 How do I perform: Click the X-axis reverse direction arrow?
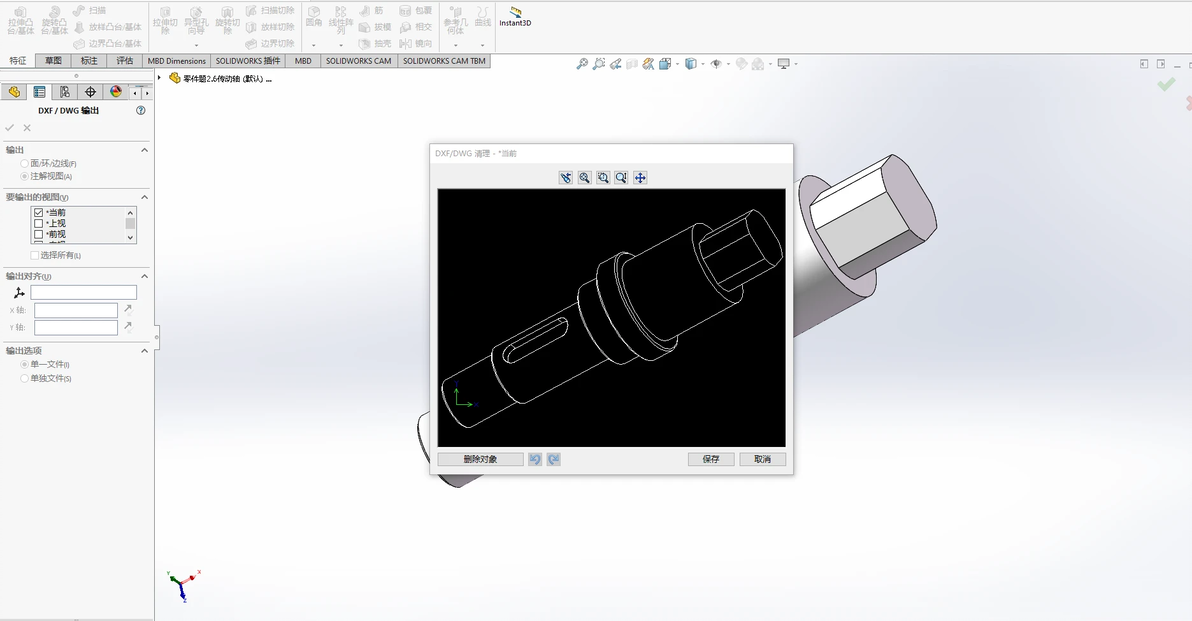pos(128,309)
